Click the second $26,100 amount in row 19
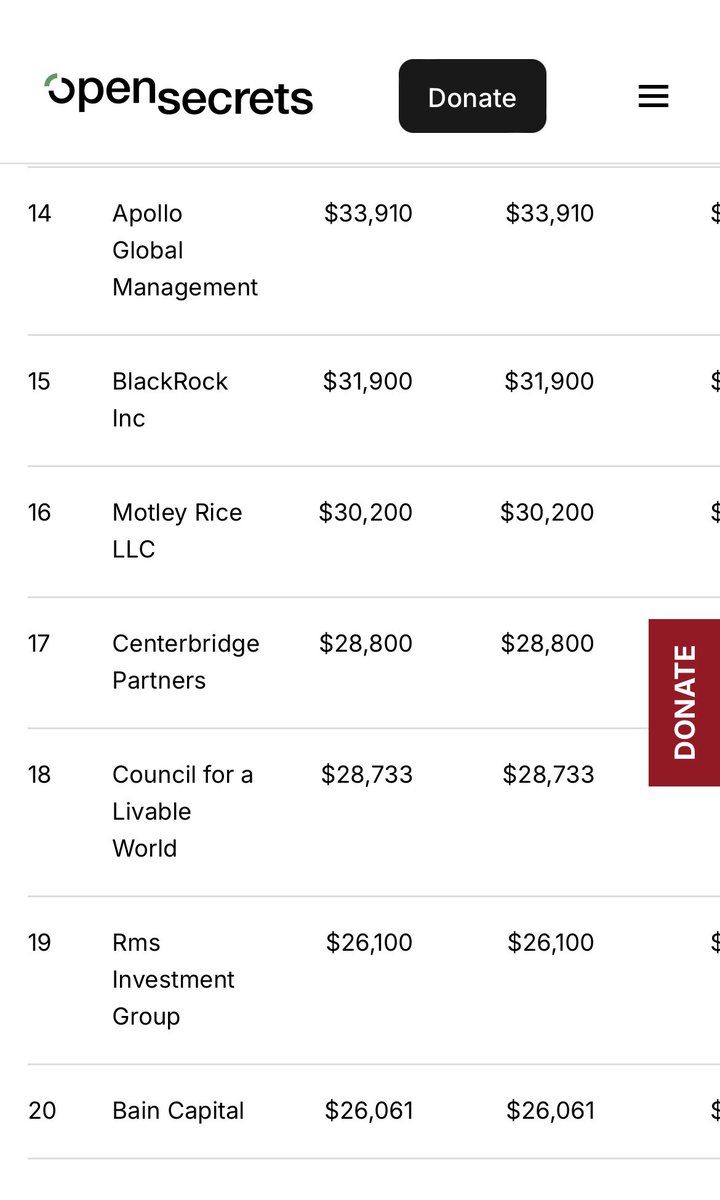This screenshot has height=1200, width=720. 551,942
